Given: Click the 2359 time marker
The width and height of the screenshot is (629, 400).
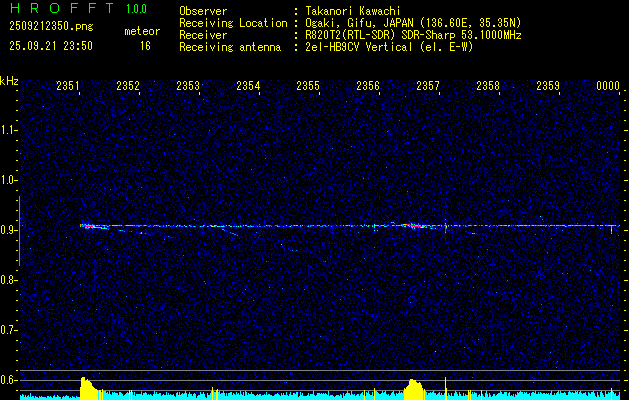Looking at the screenshot, I should (x=548, y=86).
